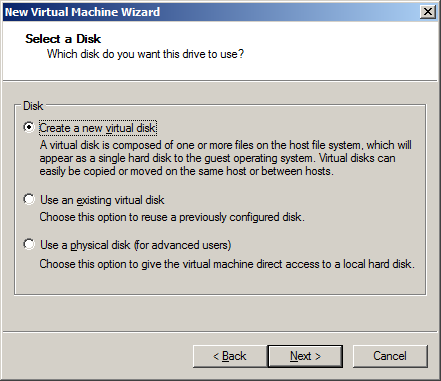Cancel the New Virtual Machine Wizard
This screenshot has width=441, height=381.
(x=390, y=356)
